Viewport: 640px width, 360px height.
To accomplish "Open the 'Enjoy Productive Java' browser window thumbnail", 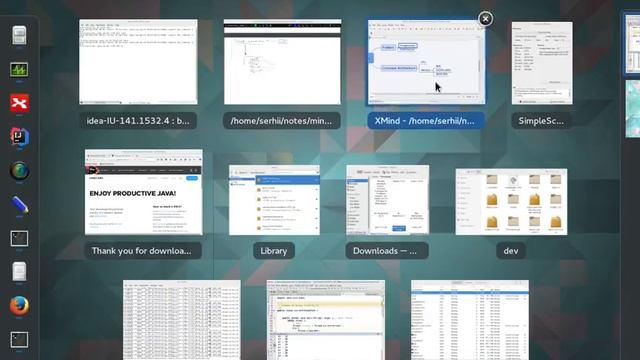I will pyautogui.click(x=144, y=192).
